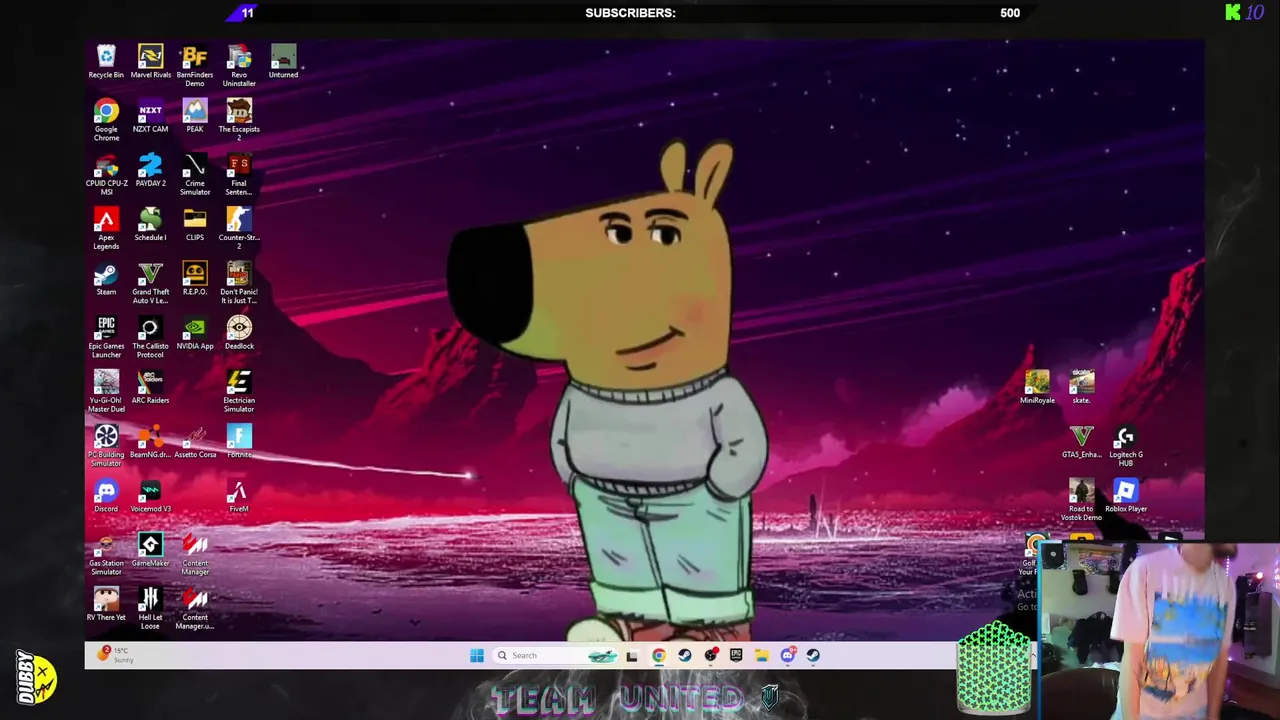Launch BeamNG.drive from the desktop

(150, 441)
